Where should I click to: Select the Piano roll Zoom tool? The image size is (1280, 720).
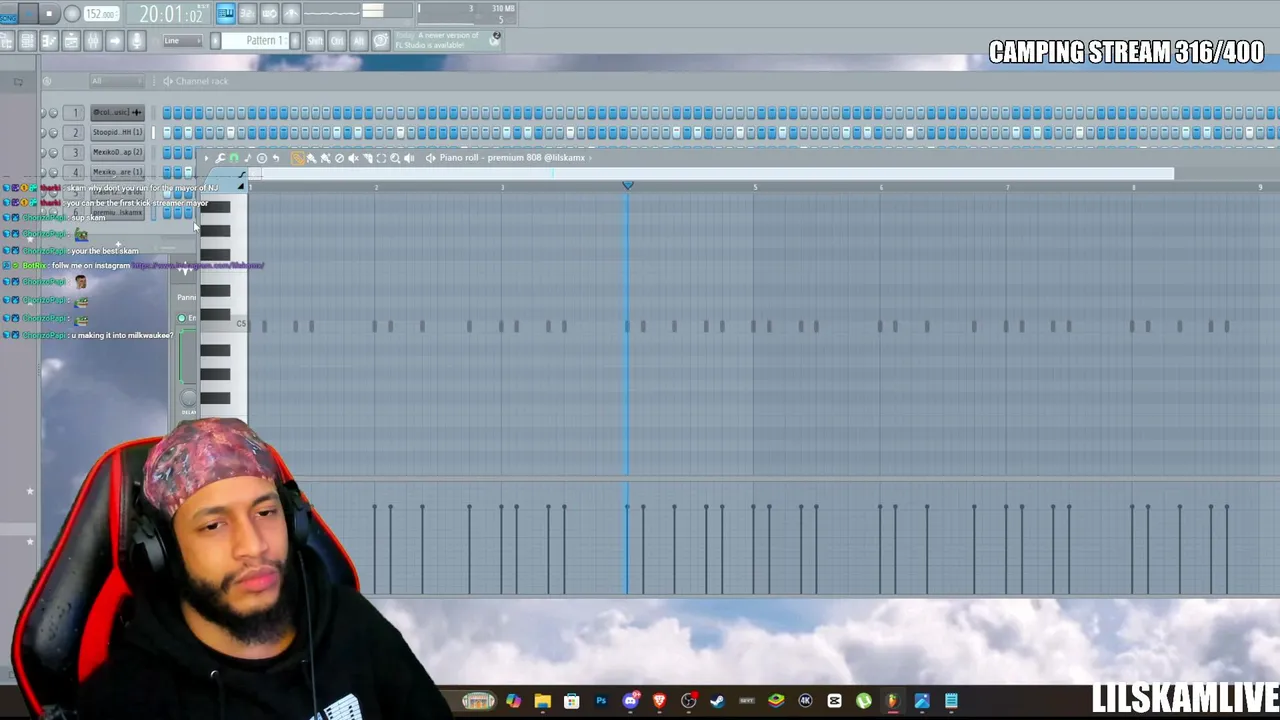395,158
